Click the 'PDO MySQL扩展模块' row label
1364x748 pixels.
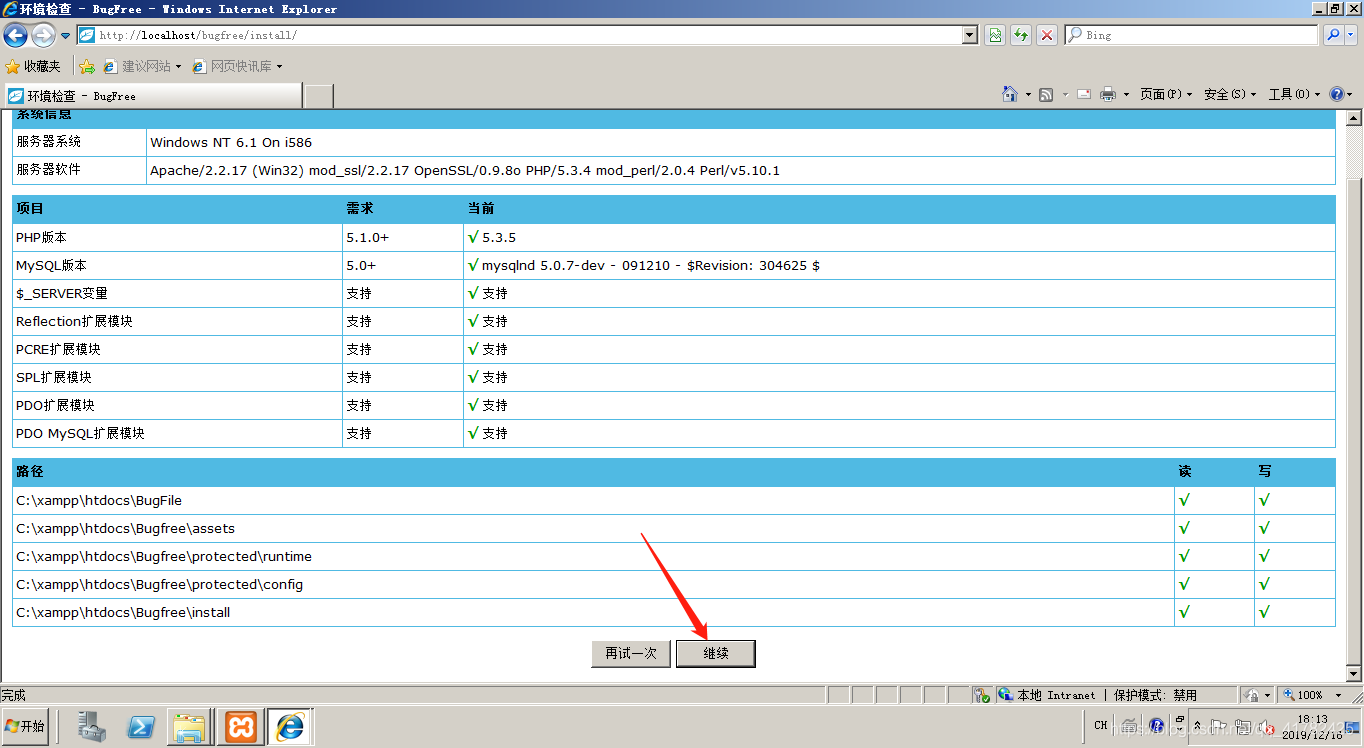(80, 433)
